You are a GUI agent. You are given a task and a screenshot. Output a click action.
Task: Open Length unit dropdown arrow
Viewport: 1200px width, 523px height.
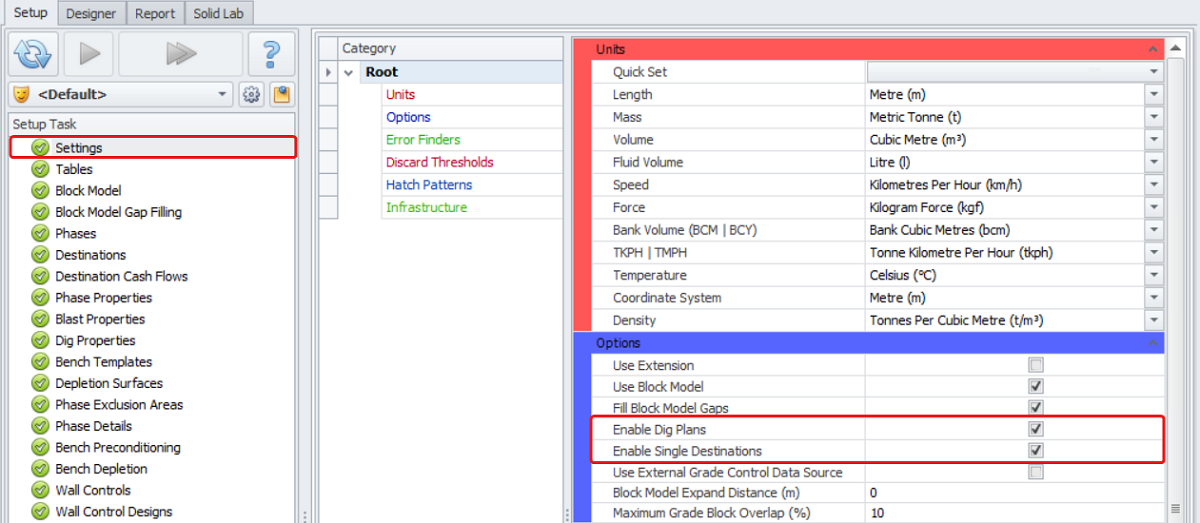1154,95
